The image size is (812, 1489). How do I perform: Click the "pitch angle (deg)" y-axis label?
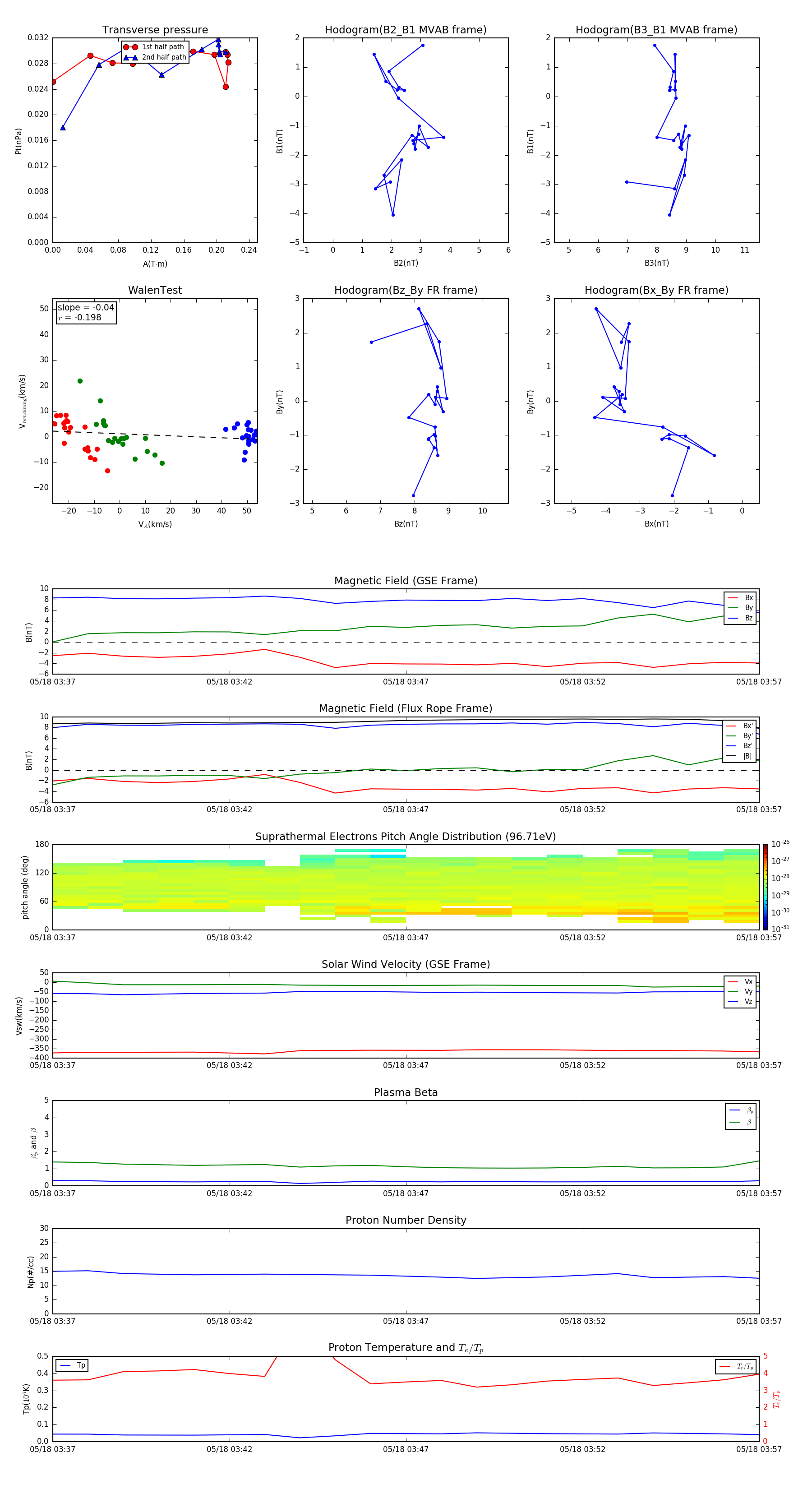[25, 887]
